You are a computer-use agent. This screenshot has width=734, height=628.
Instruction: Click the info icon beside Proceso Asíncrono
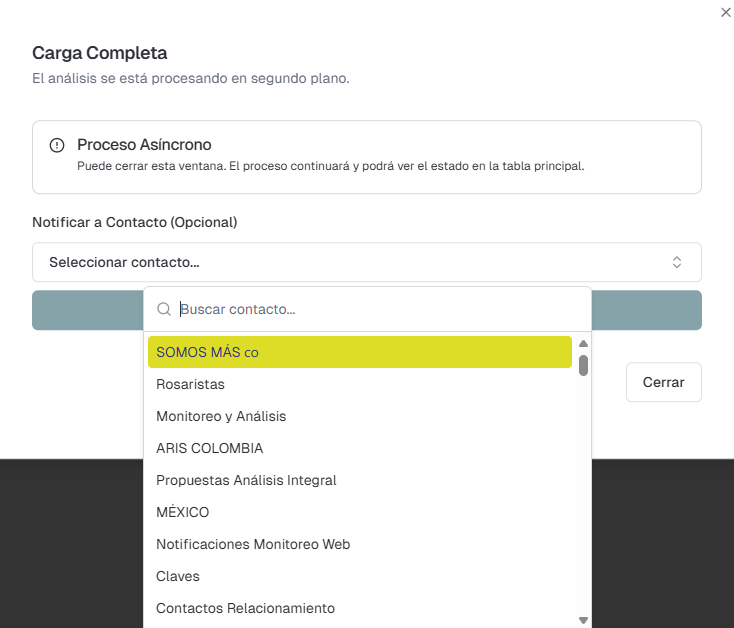57,145
